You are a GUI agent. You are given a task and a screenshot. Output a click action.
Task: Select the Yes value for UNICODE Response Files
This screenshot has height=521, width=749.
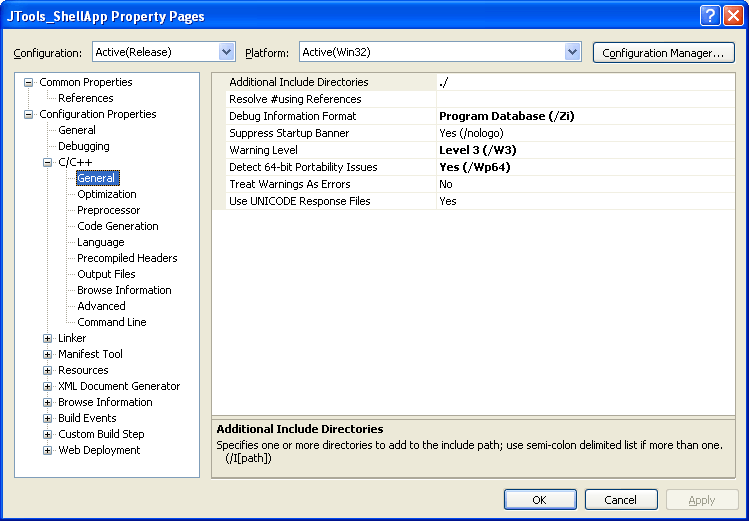click(x=586, y=201)
